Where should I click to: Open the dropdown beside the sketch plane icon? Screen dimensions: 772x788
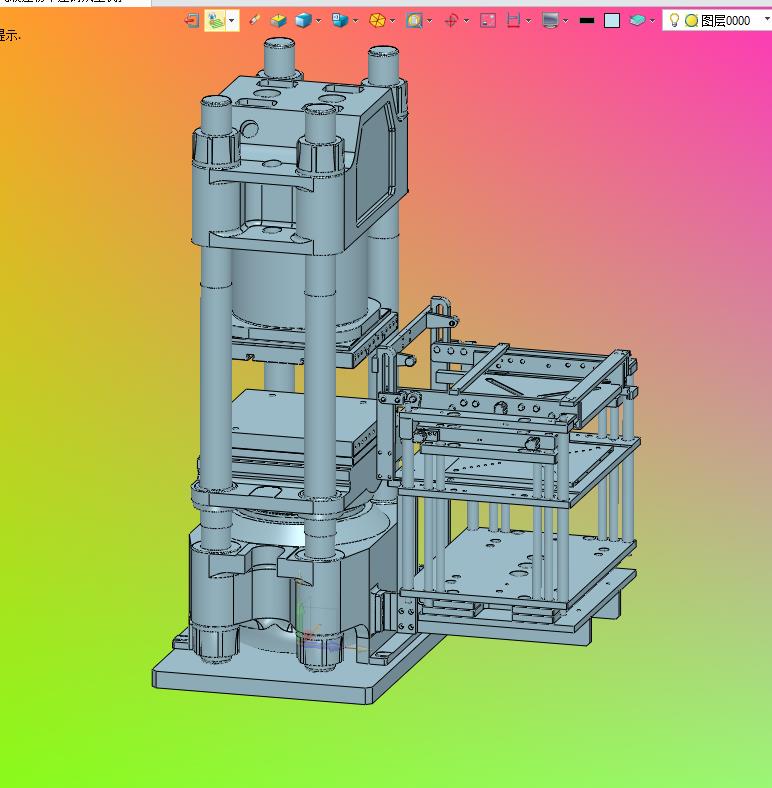point(232,21)
